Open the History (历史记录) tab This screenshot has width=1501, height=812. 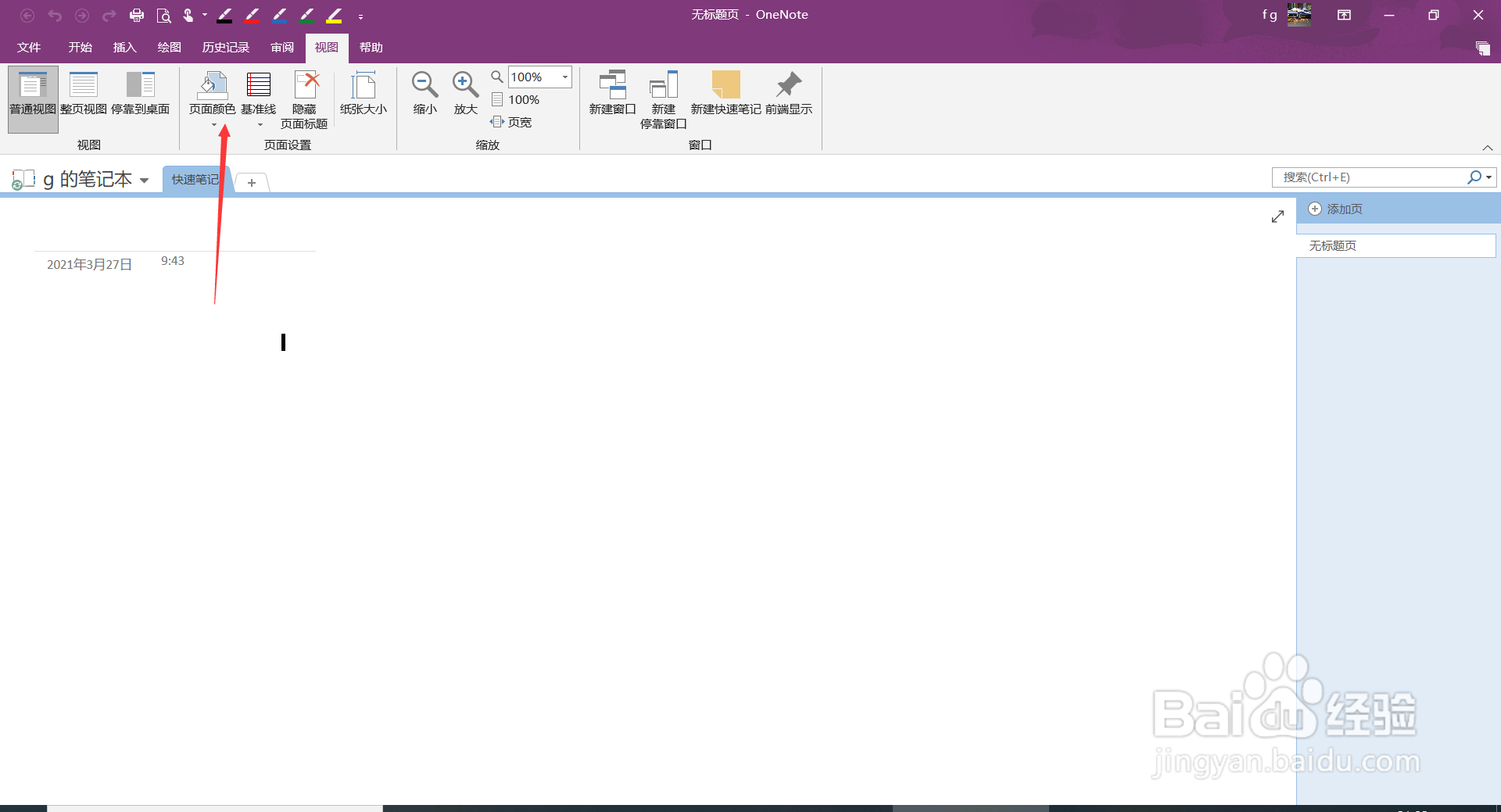tap(225, 48)
